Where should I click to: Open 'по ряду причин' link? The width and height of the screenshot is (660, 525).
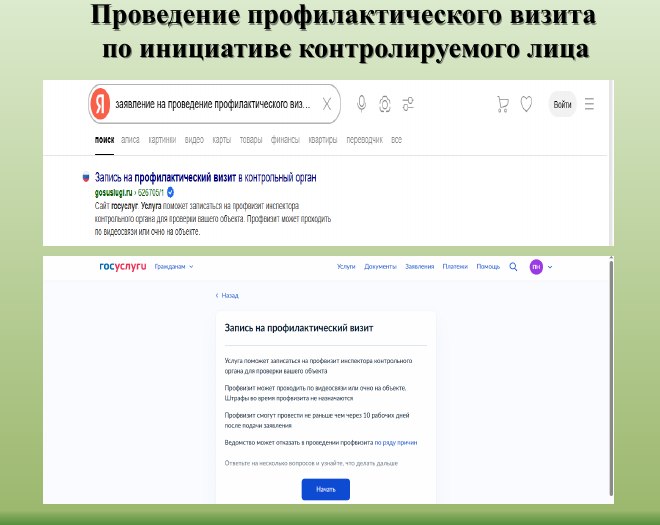(x=396, y=441)
